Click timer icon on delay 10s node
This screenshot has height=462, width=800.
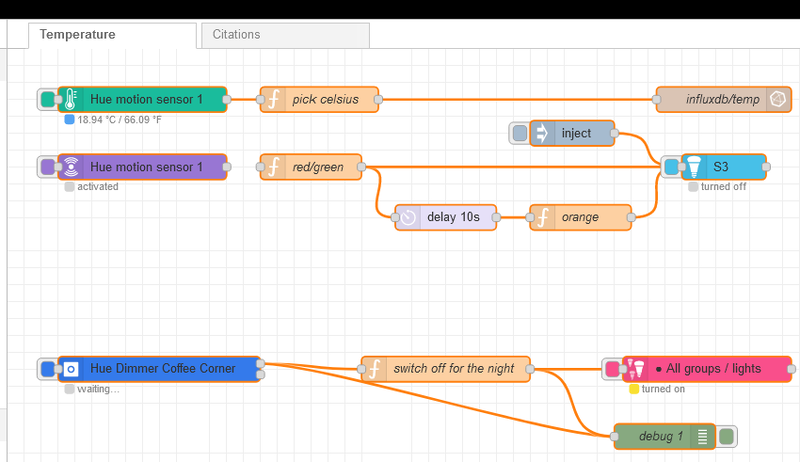tap(408, 217)
